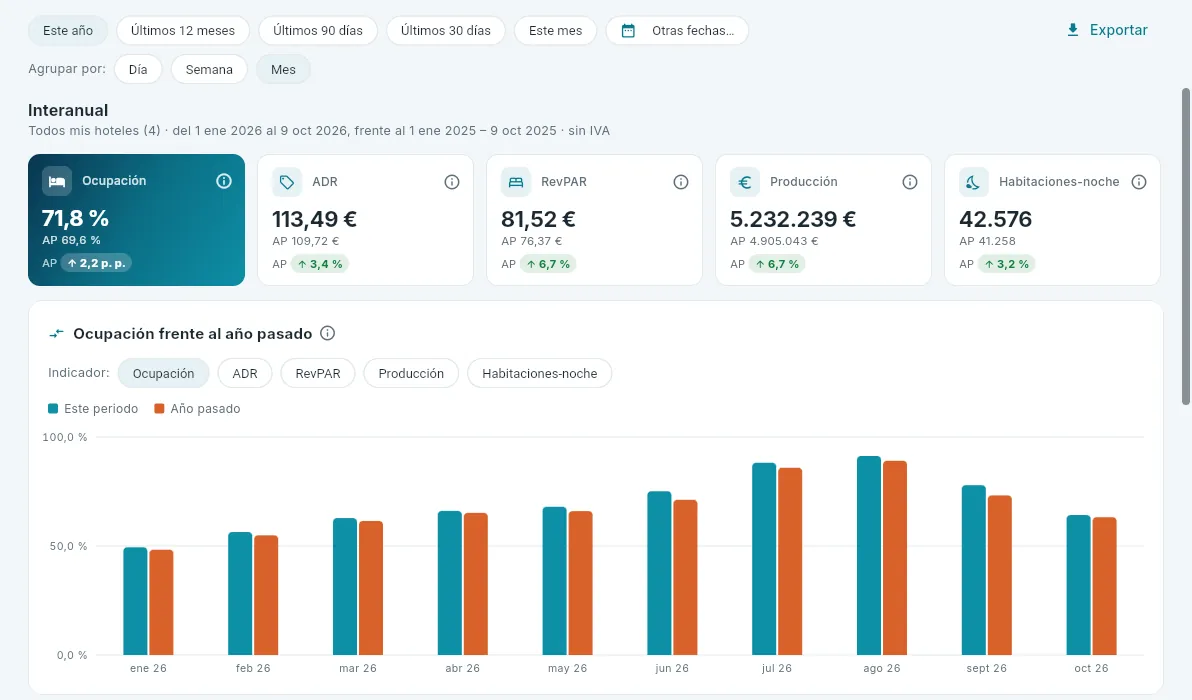Click the info icon beside the chart title

coord(328,333)
